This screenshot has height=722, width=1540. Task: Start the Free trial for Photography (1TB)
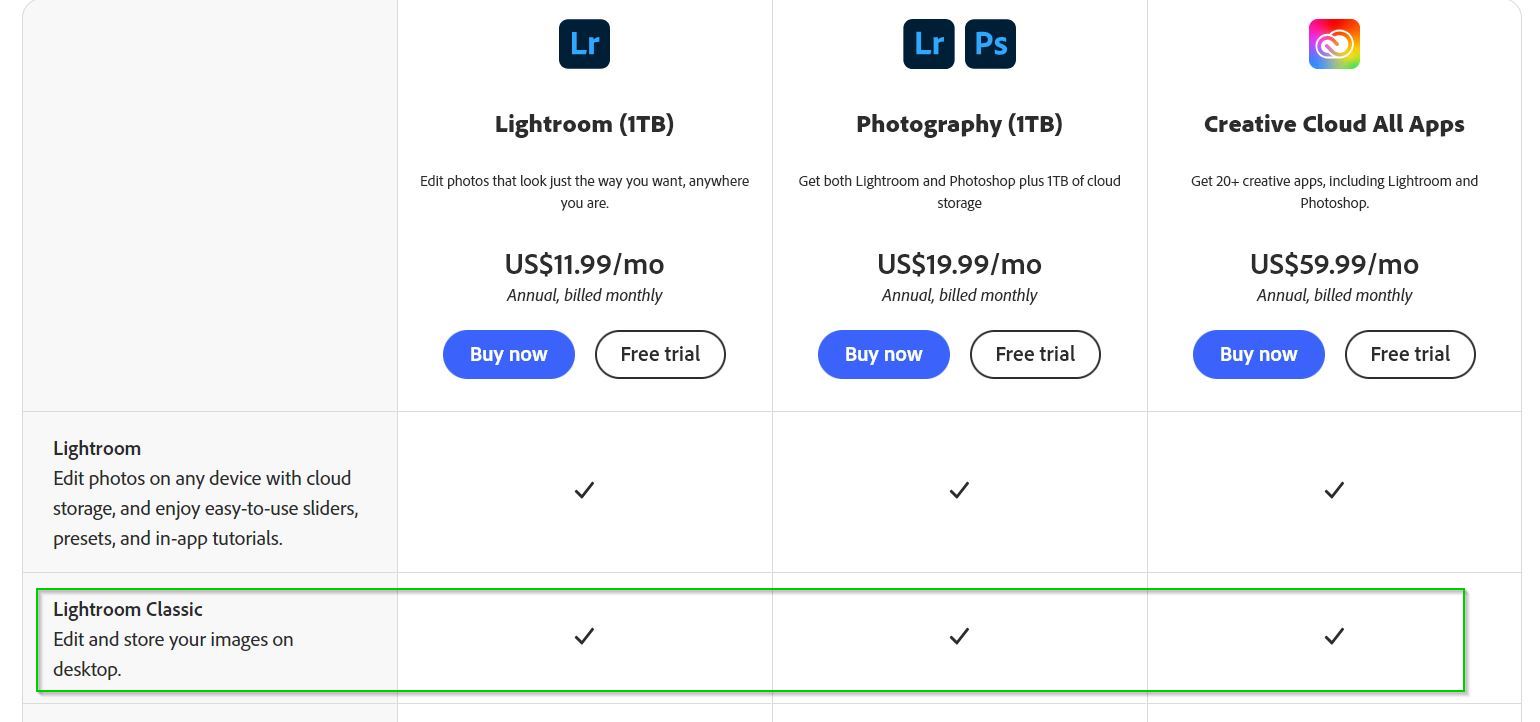point(1035,354)
